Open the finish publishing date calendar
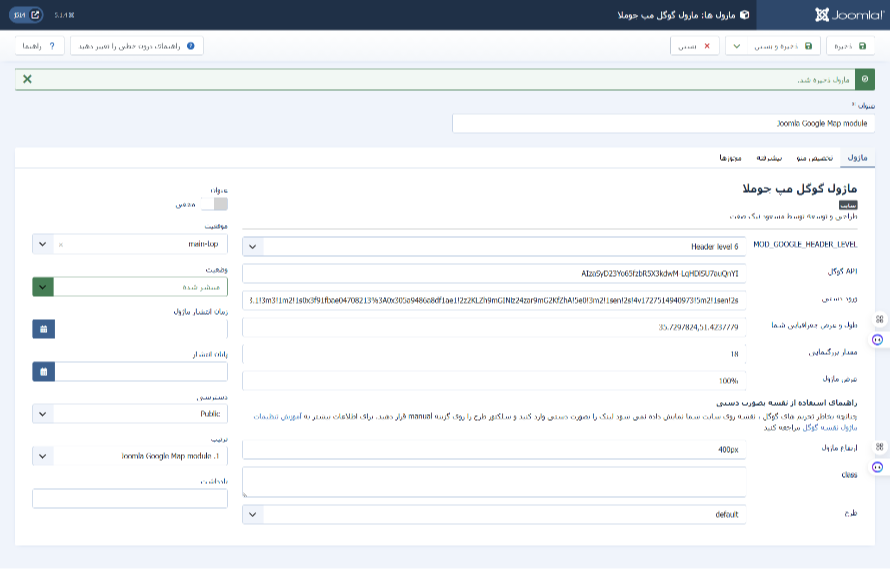The height and width of the screenshot is (569, 890). point(43,371)
